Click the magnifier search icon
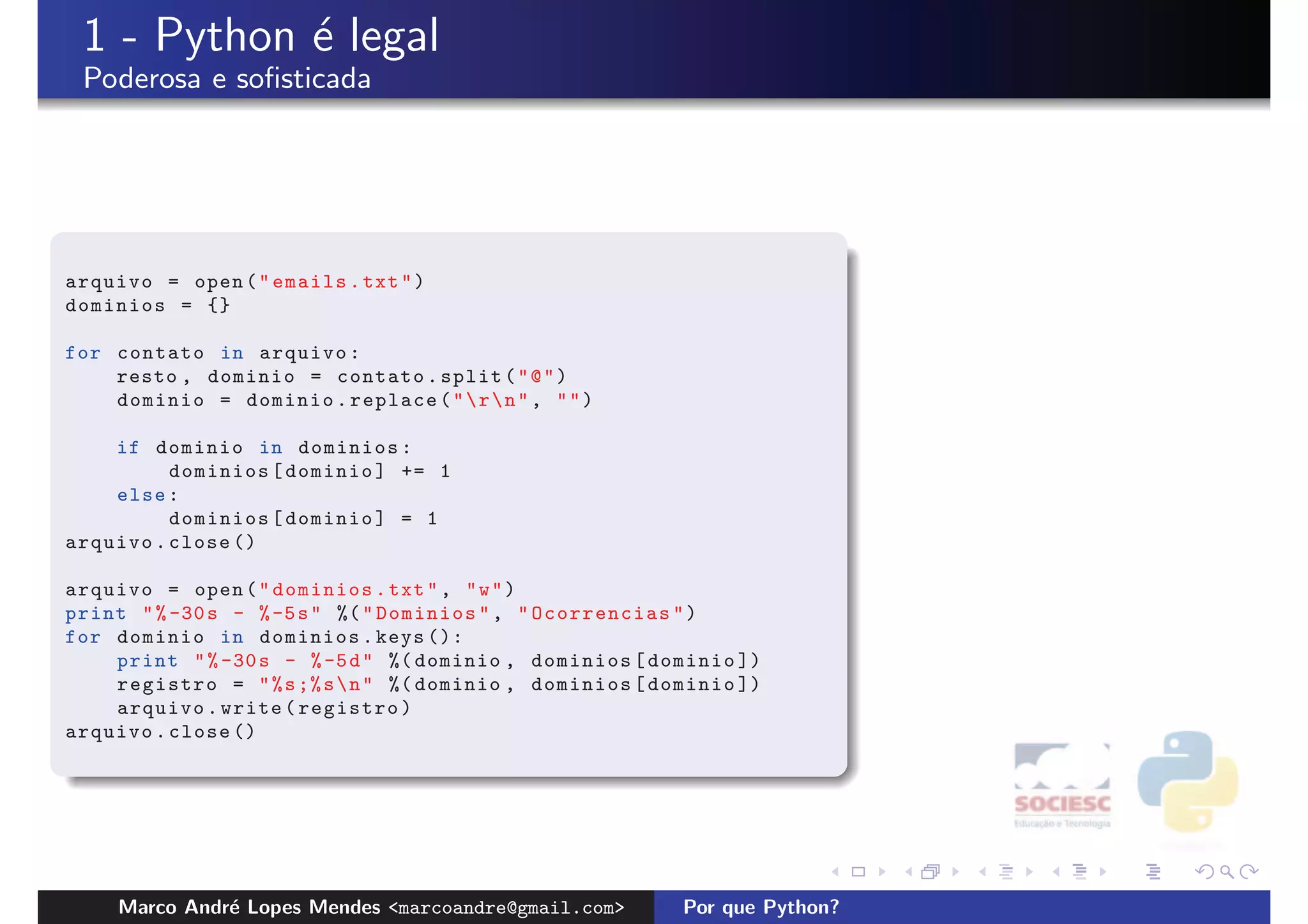The image size is (1308, 924). (x=1226, y=872)
